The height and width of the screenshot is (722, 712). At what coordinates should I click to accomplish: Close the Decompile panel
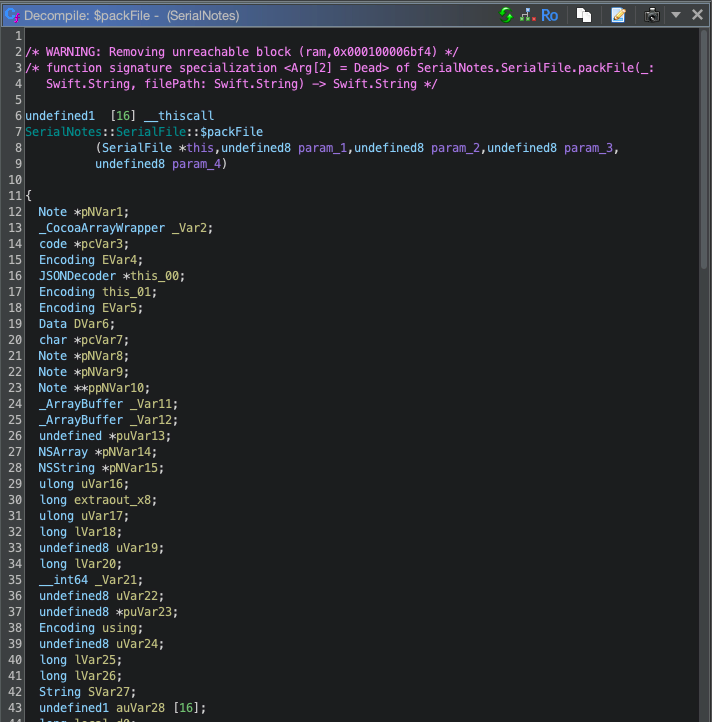coord(697,15)
